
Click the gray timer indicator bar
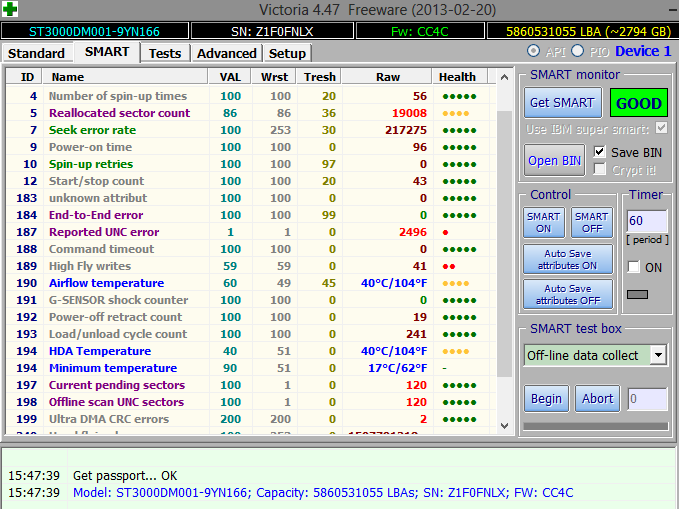(637, 295)
